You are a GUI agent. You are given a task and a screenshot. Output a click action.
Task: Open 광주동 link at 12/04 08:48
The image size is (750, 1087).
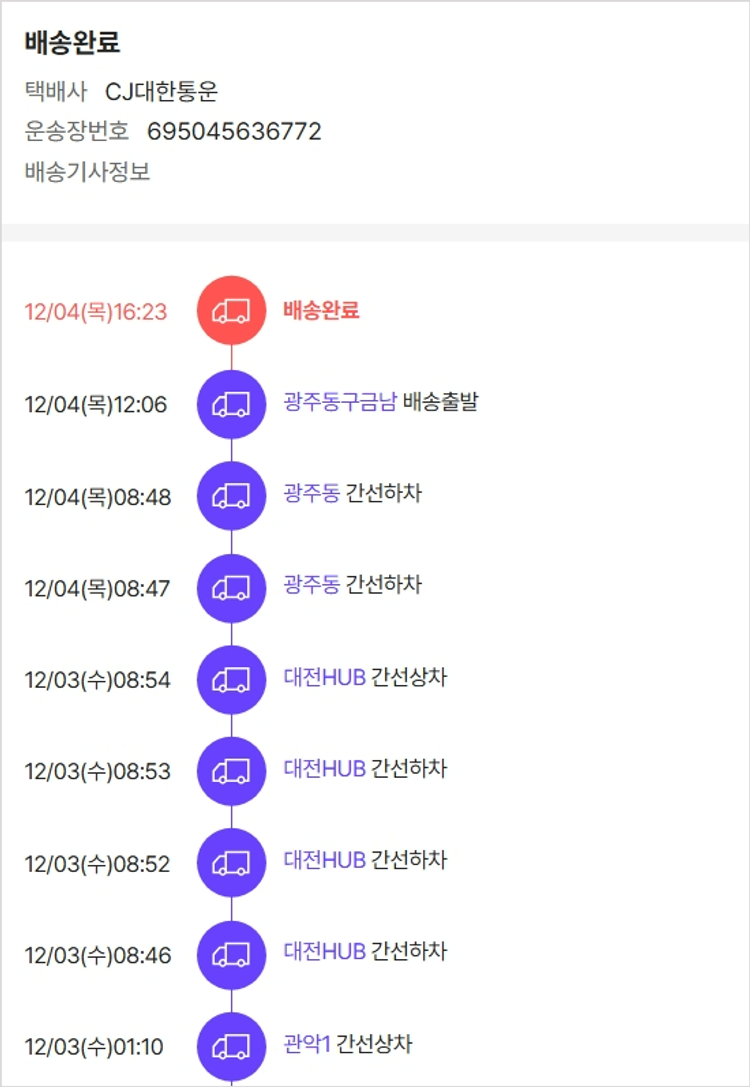[x=311, y=494]
